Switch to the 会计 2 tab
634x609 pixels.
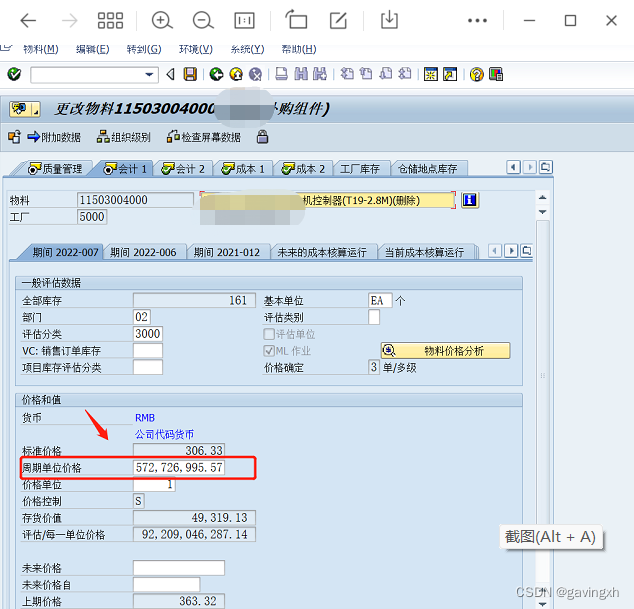click(x=183, y=168)
